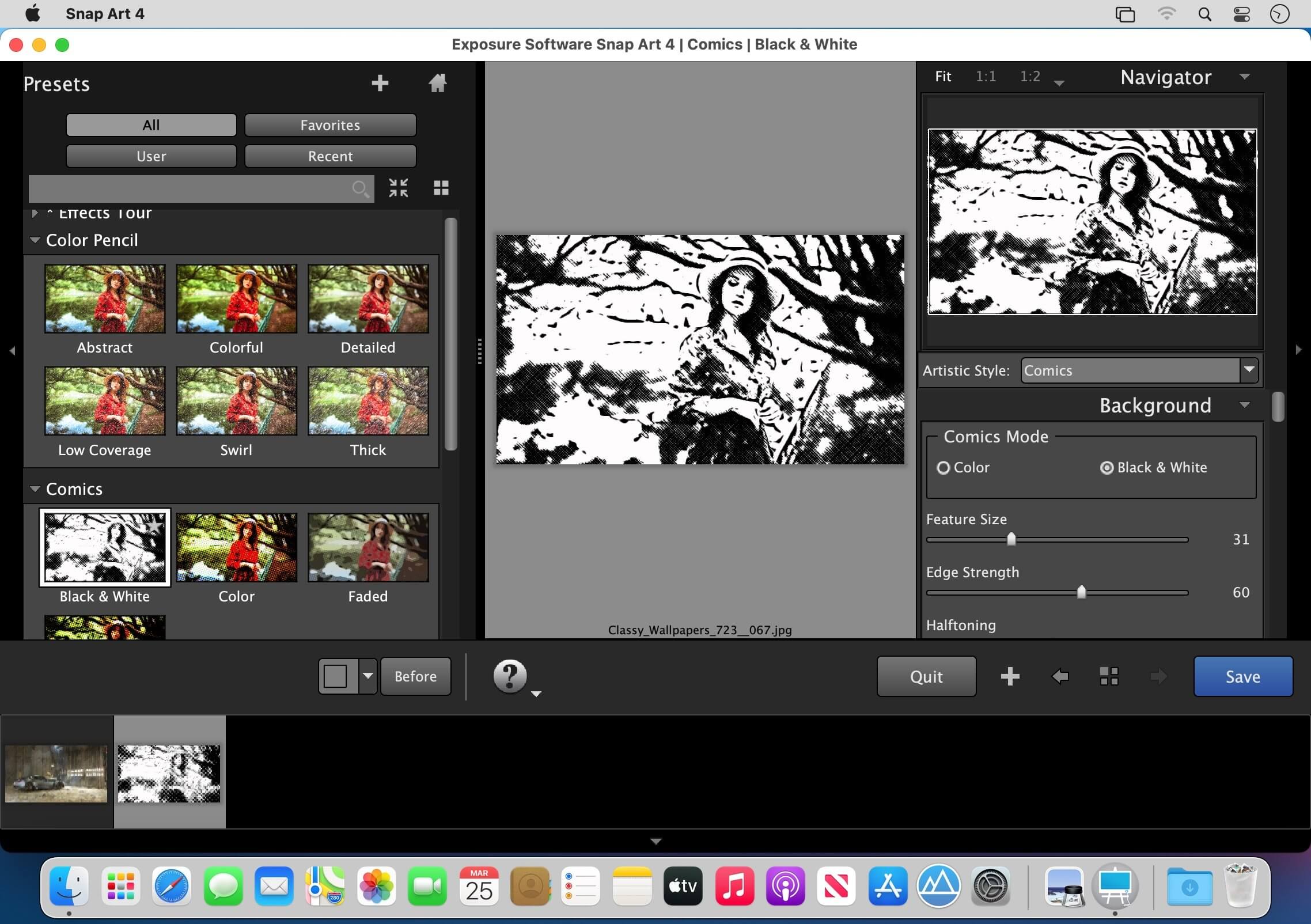The width and height of the screenshot is (1311, 924).
Task: Select the Color comics mode radio button
Action: click(x=943, y=468)
